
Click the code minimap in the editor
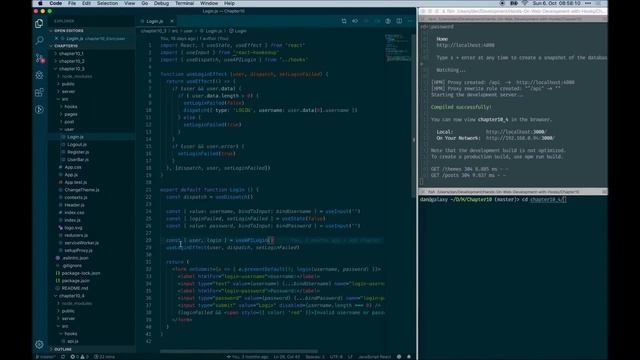pyautogui.click(x=398, y=48)
